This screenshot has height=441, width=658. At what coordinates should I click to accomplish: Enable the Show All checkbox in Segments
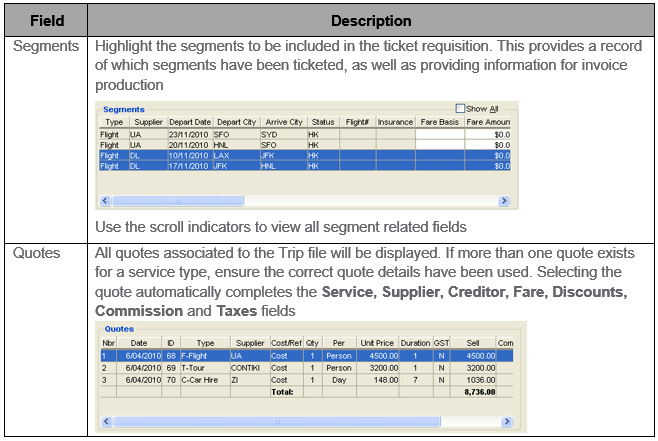(460, 109)
